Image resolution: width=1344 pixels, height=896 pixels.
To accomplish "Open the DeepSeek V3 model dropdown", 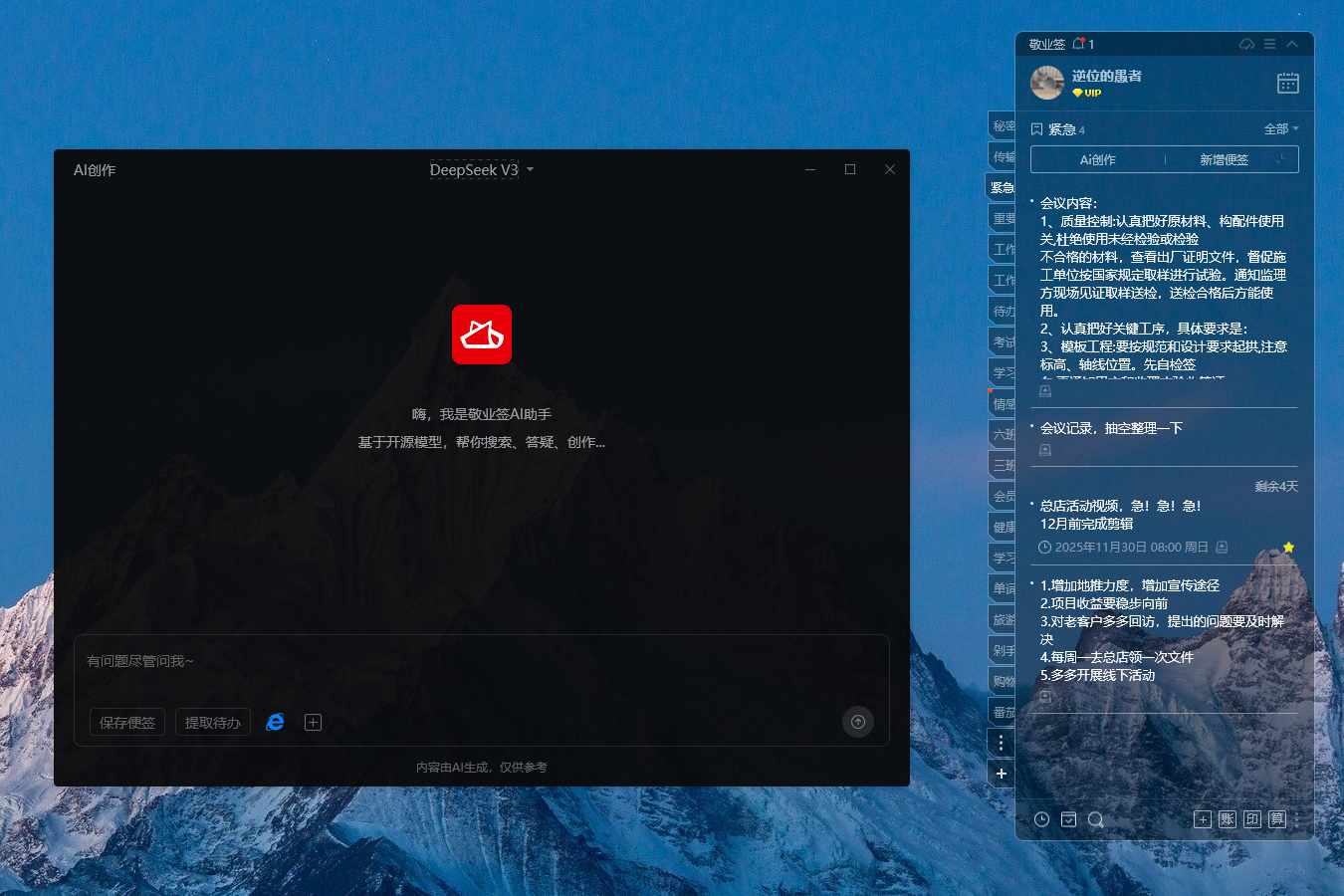I will tap(481, 169).
